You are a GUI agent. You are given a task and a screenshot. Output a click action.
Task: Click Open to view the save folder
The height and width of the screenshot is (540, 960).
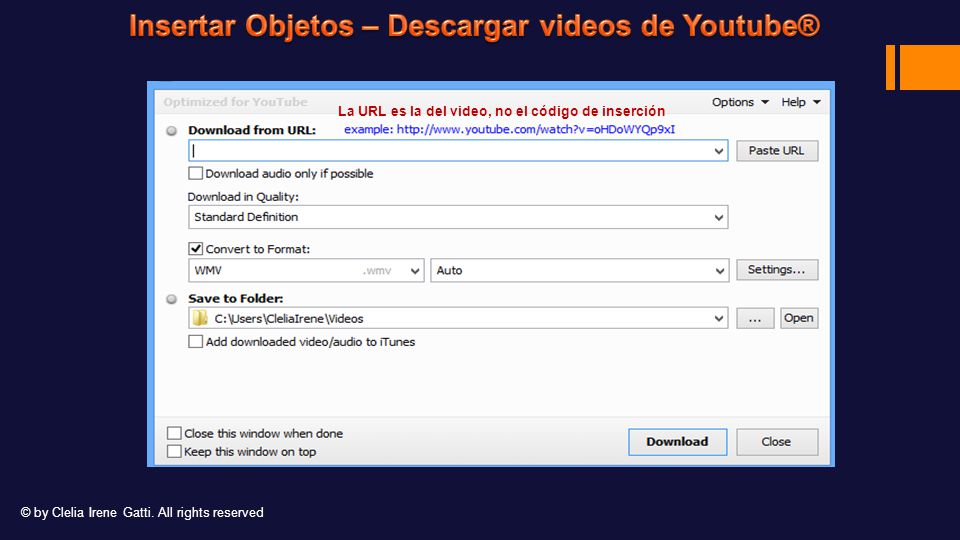point(799,318)
